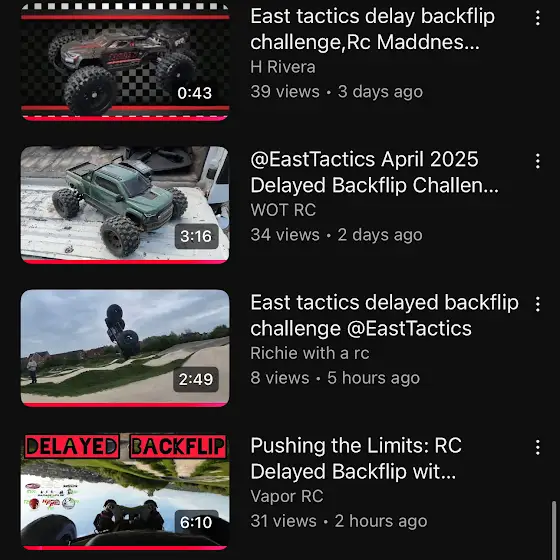Click the 3:16 duration badge
This screenshot has width=560, height=560.
[x=196, y=236]
